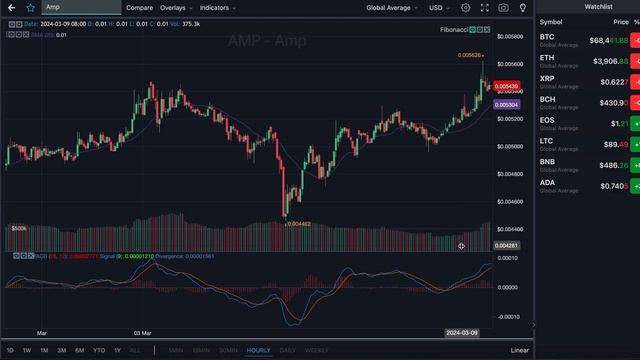Remove the MACD indicator with X icon
Image resolution: width=640 pixels, height=360 pixels.
pos(31,256)
